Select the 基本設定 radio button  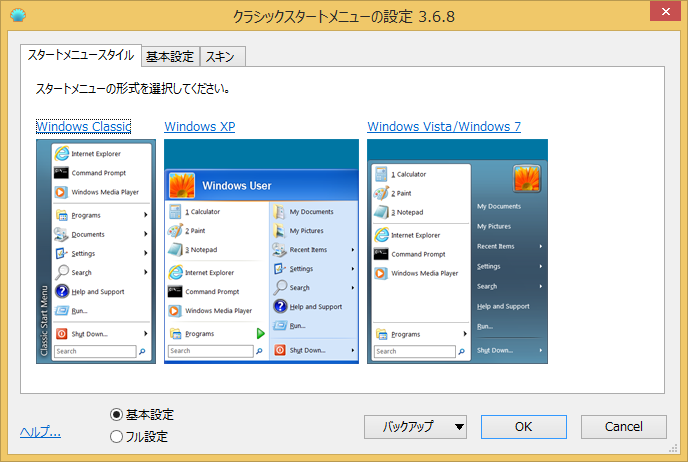pyautogui.click(x=117, y=414)
